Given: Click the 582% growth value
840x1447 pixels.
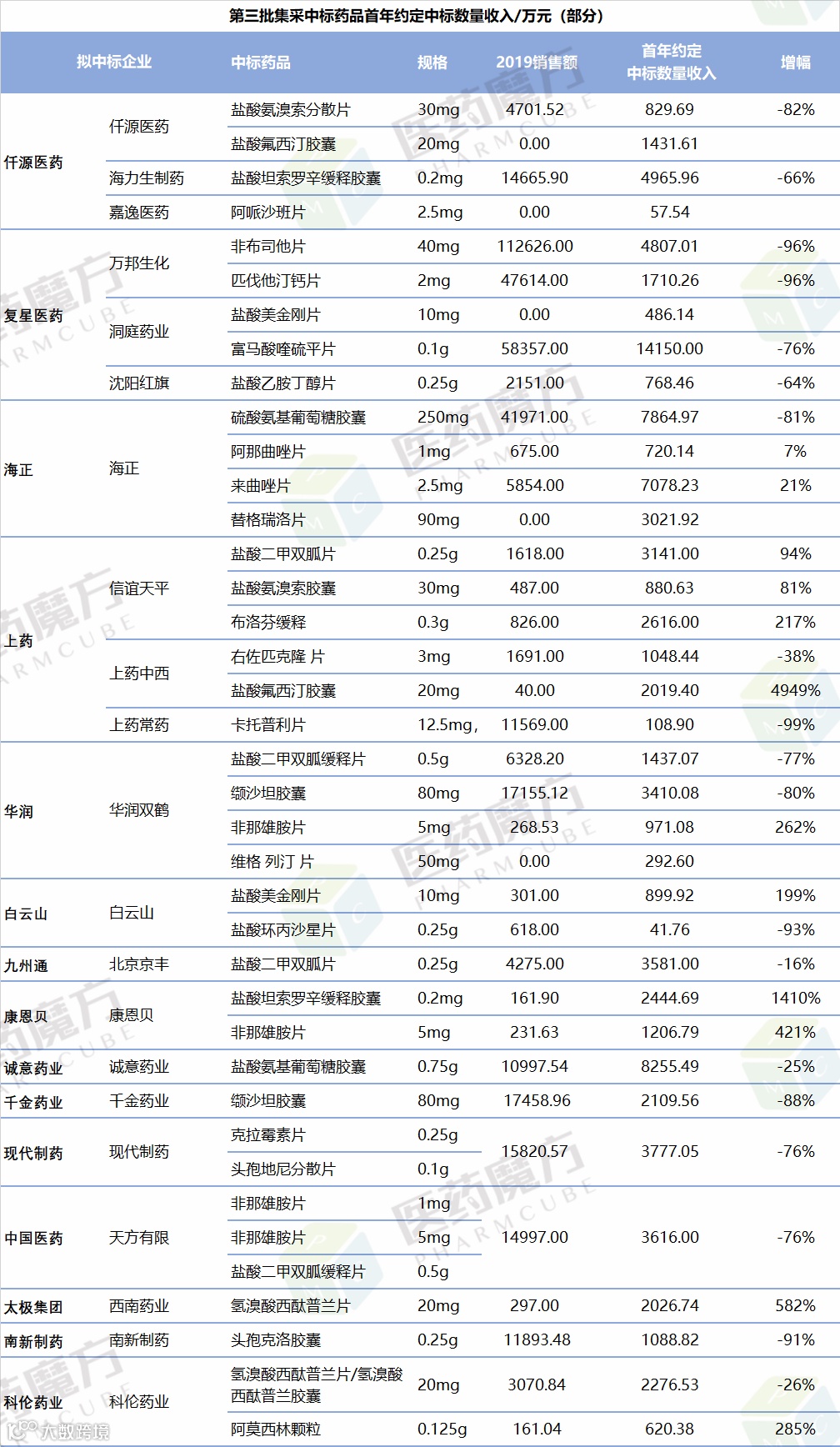Looking at the screenshot, I should pyautogui.click(x=796, y=1305).
